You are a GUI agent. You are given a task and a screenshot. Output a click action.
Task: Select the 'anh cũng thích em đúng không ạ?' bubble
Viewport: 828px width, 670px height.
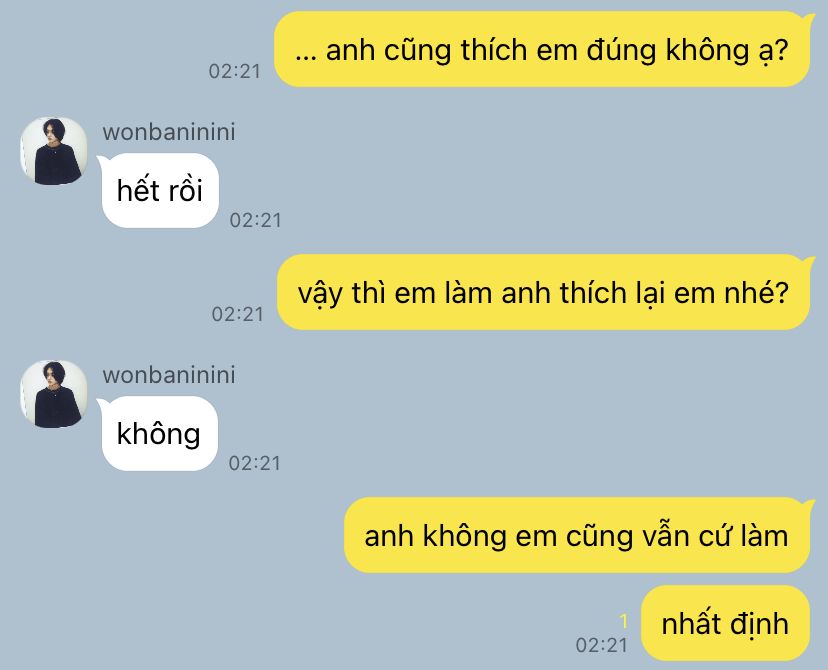pos(542,49)
